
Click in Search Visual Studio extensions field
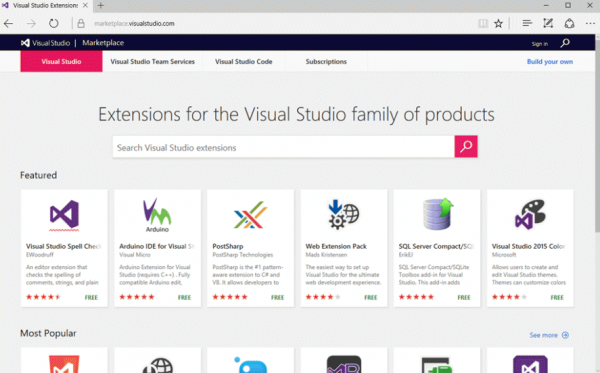[x=284, y=147]
